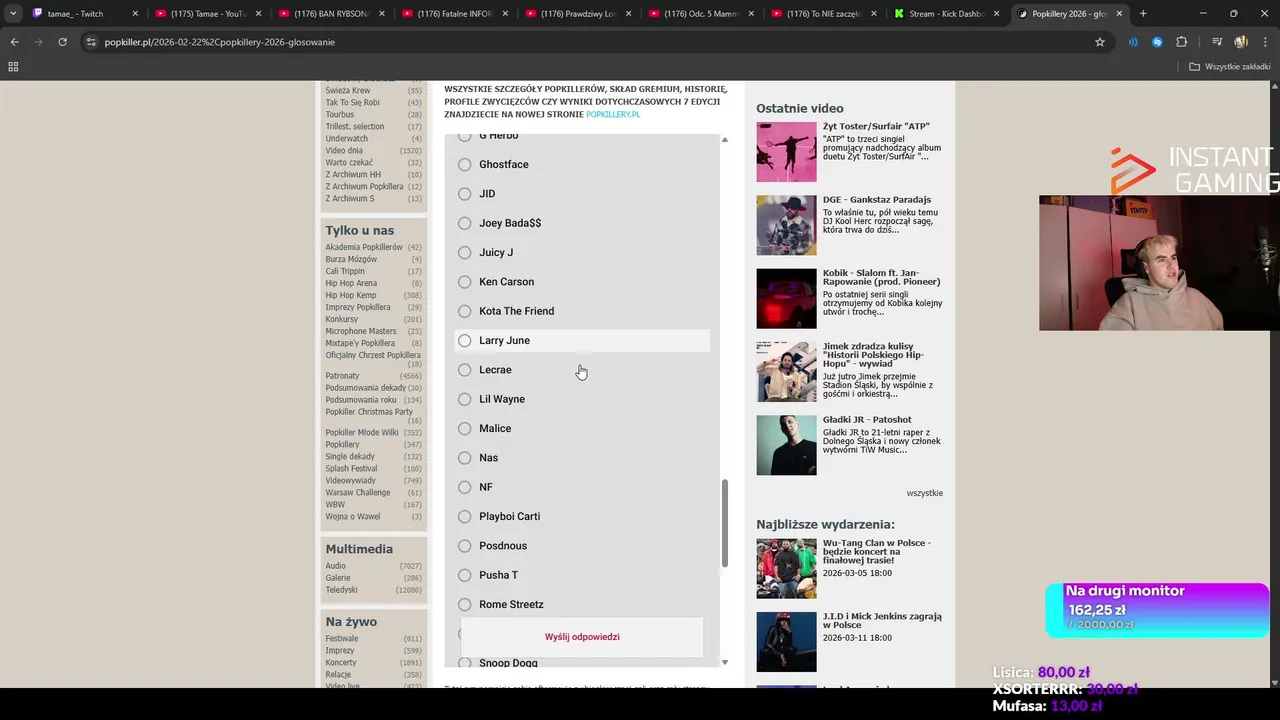Focus the address bar URL field
1280x720 pixels.
tap(590, 42)
